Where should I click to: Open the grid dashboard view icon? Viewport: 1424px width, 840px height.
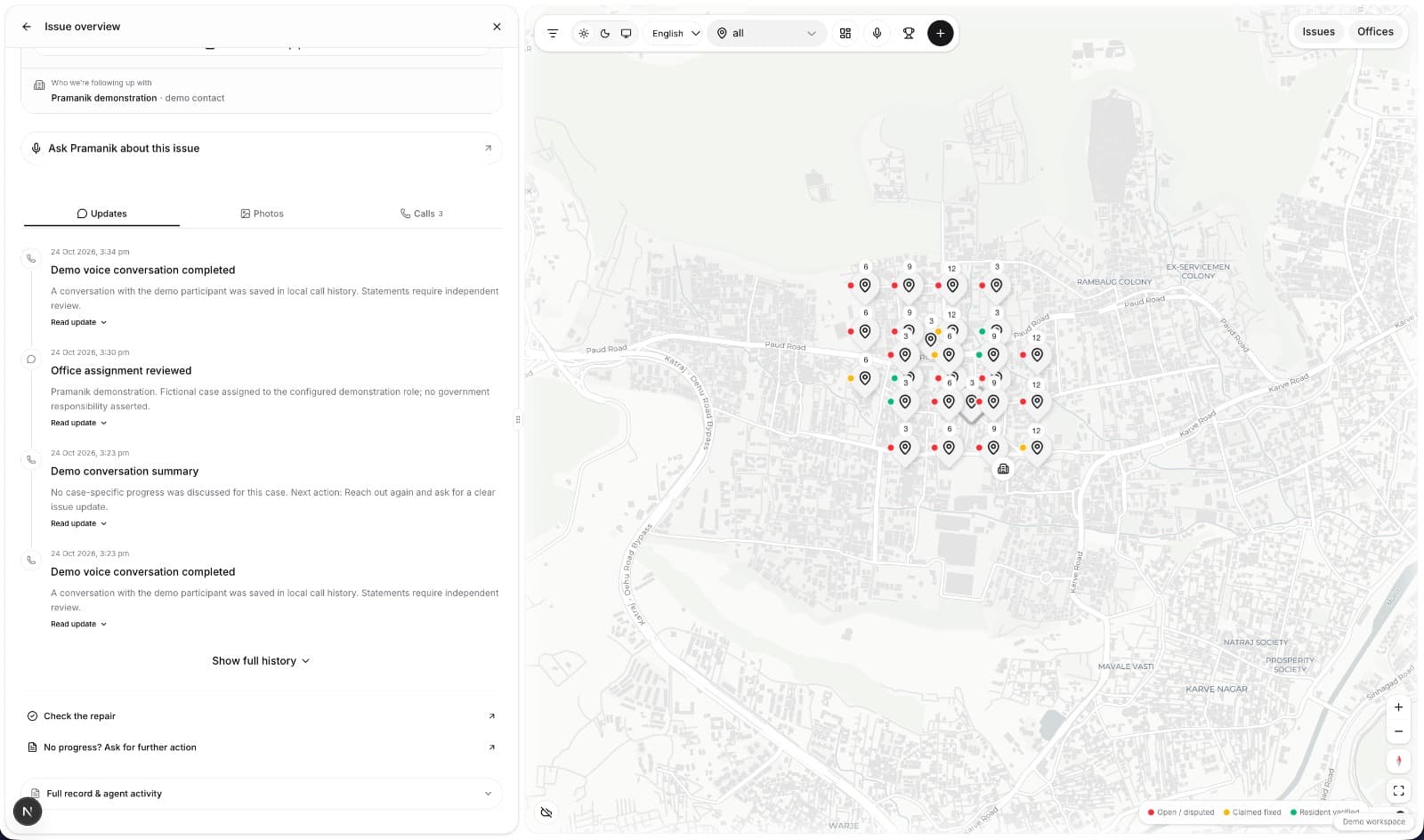pyautogui.click(x=845, y=33)
